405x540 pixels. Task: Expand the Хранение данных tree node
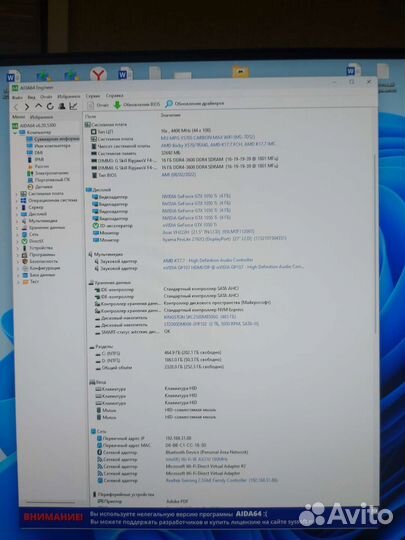(18, 228)
